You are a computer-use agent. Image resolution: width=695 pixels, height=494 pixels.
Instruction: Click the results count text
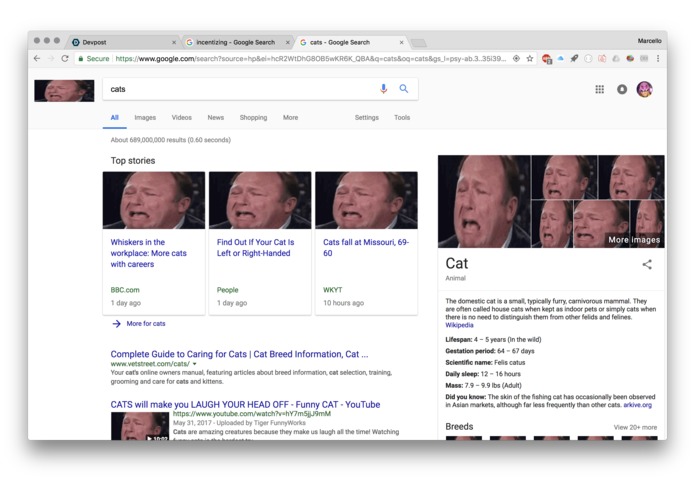pyautogui.click(x=171, y=140)
